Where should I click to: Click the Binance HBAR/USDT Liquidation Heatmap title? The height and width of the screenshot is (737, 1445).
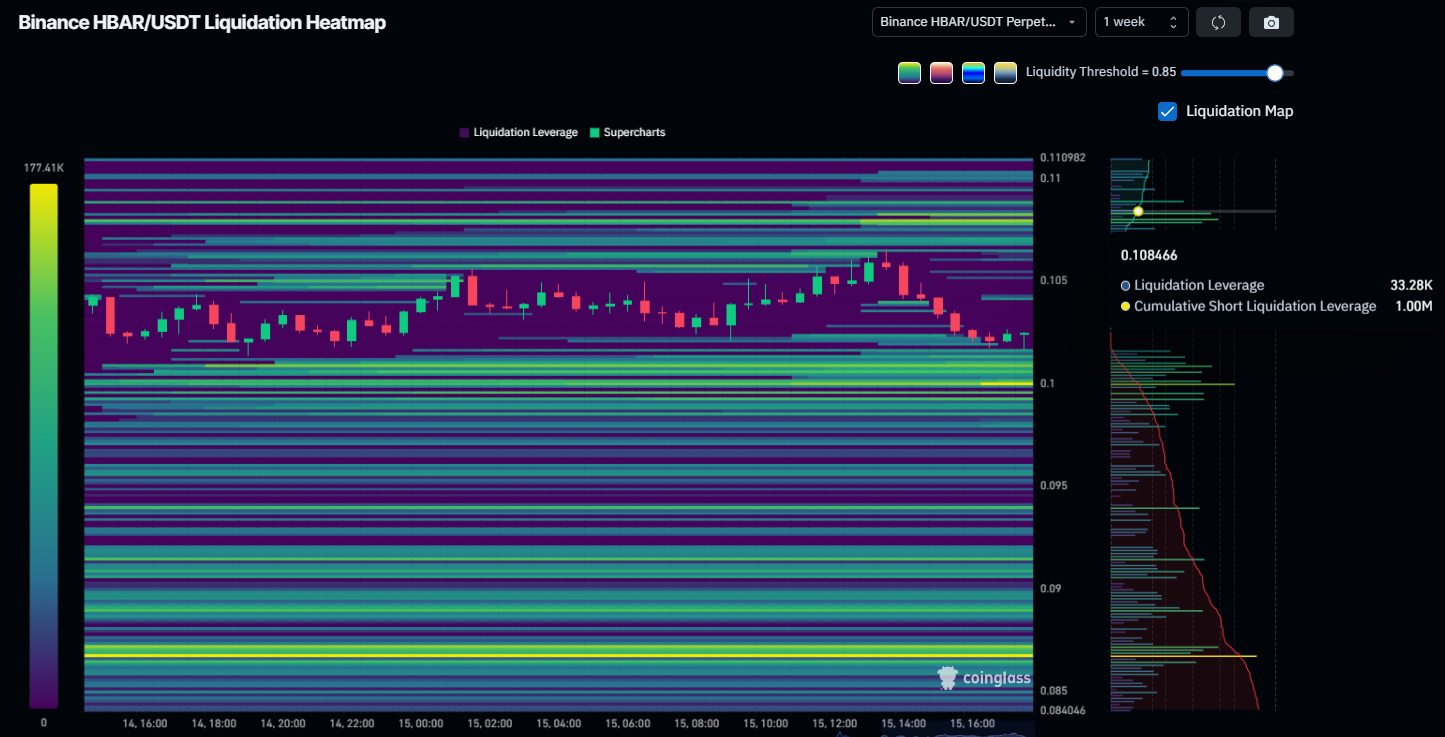[x=200, y=21]
